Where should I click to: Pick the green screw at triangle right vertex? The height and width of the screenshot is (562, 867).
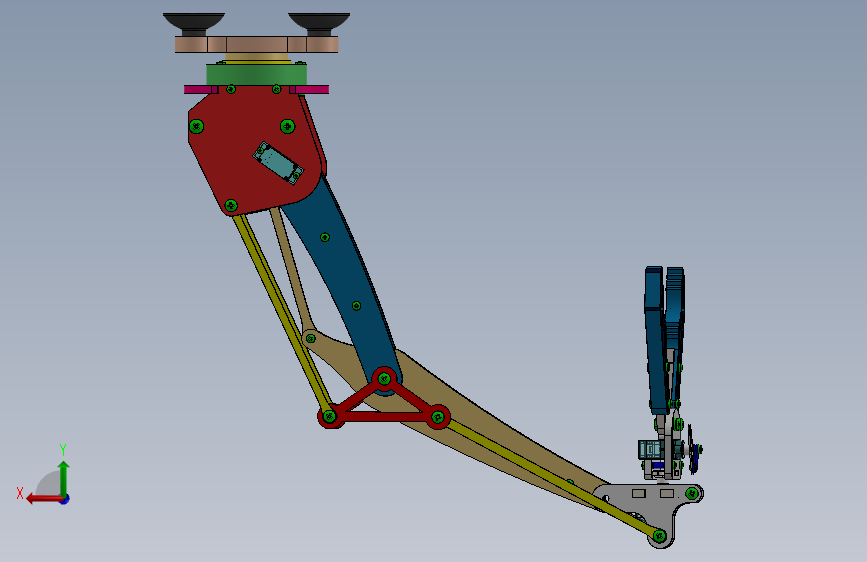click(x=437, y=417)
